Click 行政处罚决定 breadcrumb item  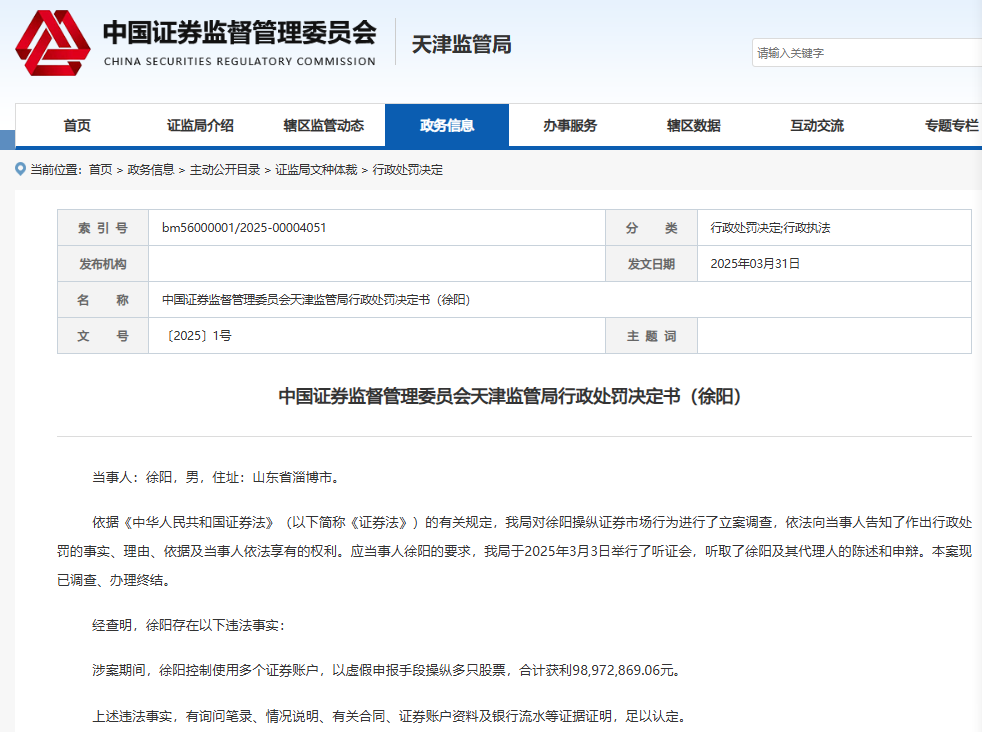(x=408, y=170)
